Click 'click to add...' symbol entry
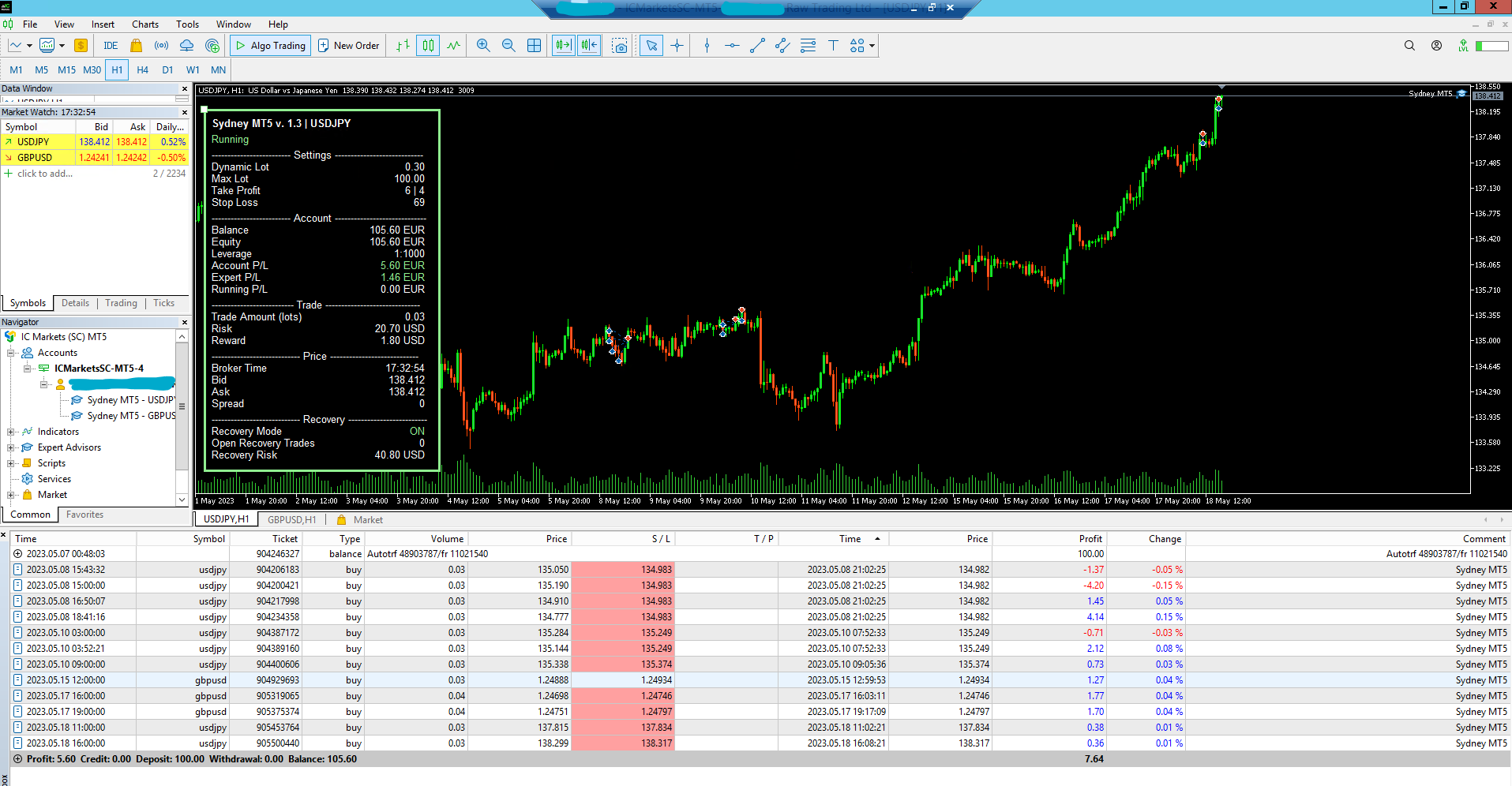Screen dimensions: 1512x786 (x=45, y=174)
